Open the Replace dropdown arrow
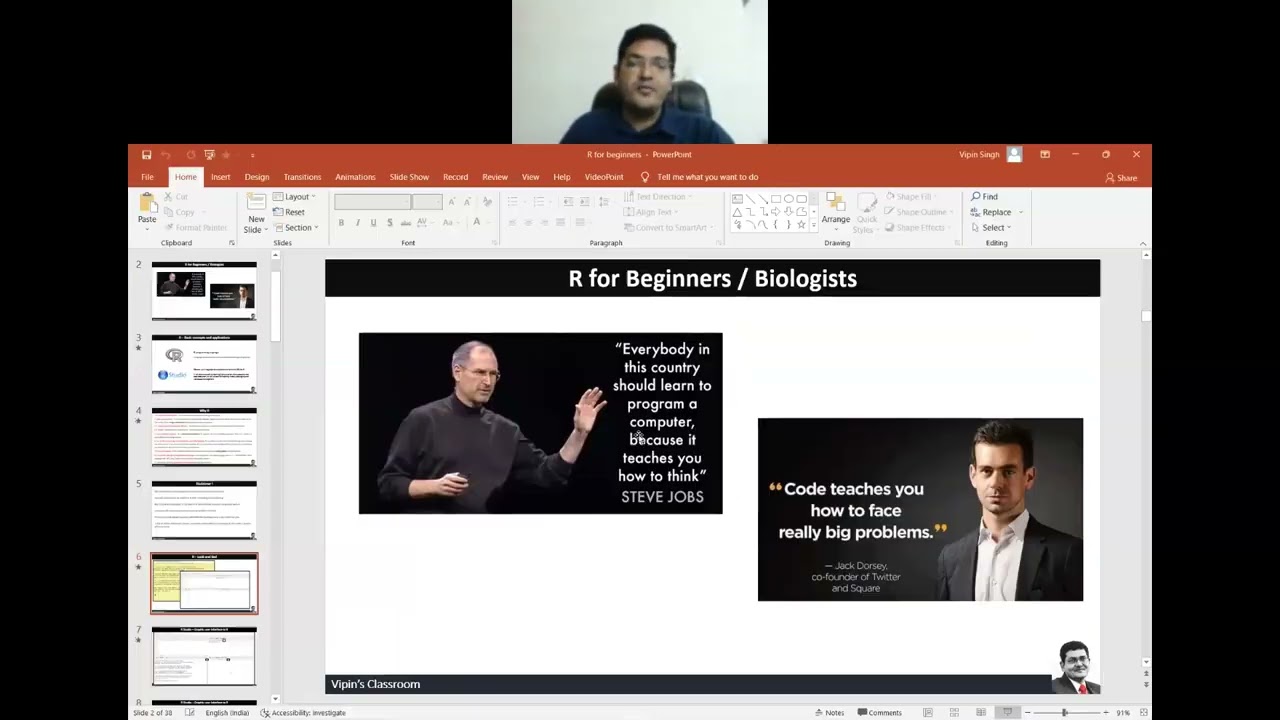 click(1021, 212)
